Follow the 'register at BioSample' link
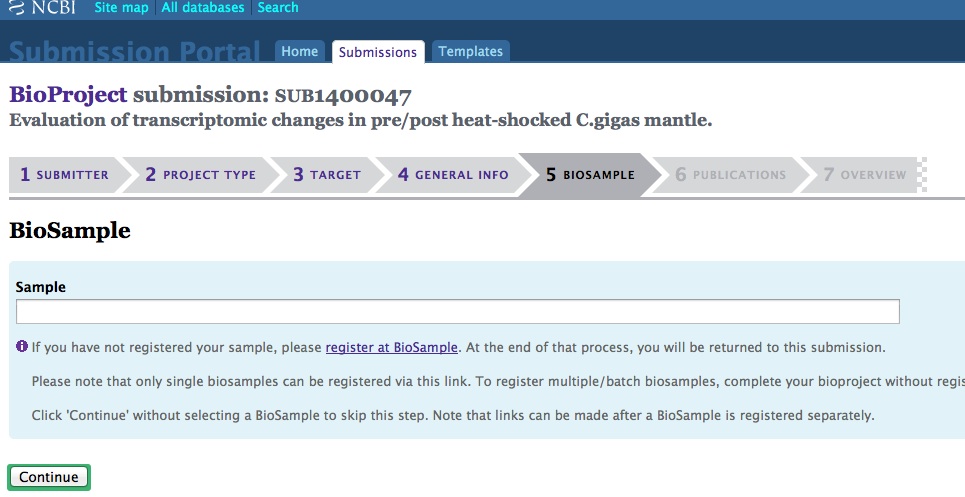 [391, 348]
